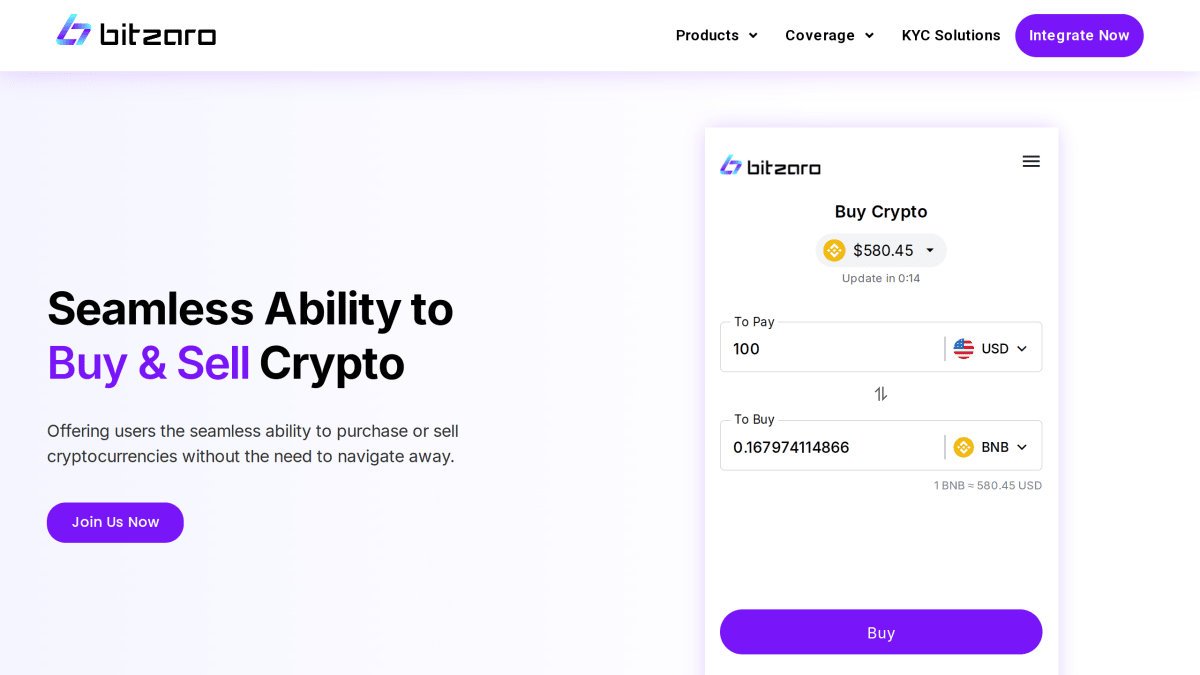Swap the pay and buy fields
Viewport: 1200px width, 675px height.
(x=881, y=394)
